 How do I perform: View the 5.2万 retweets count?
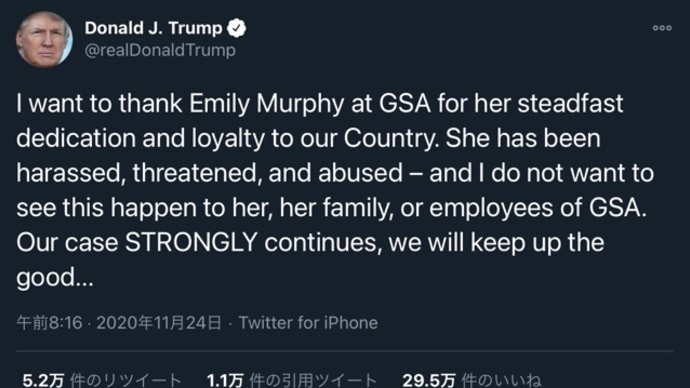pyautogui.click(x=43, y=380)
